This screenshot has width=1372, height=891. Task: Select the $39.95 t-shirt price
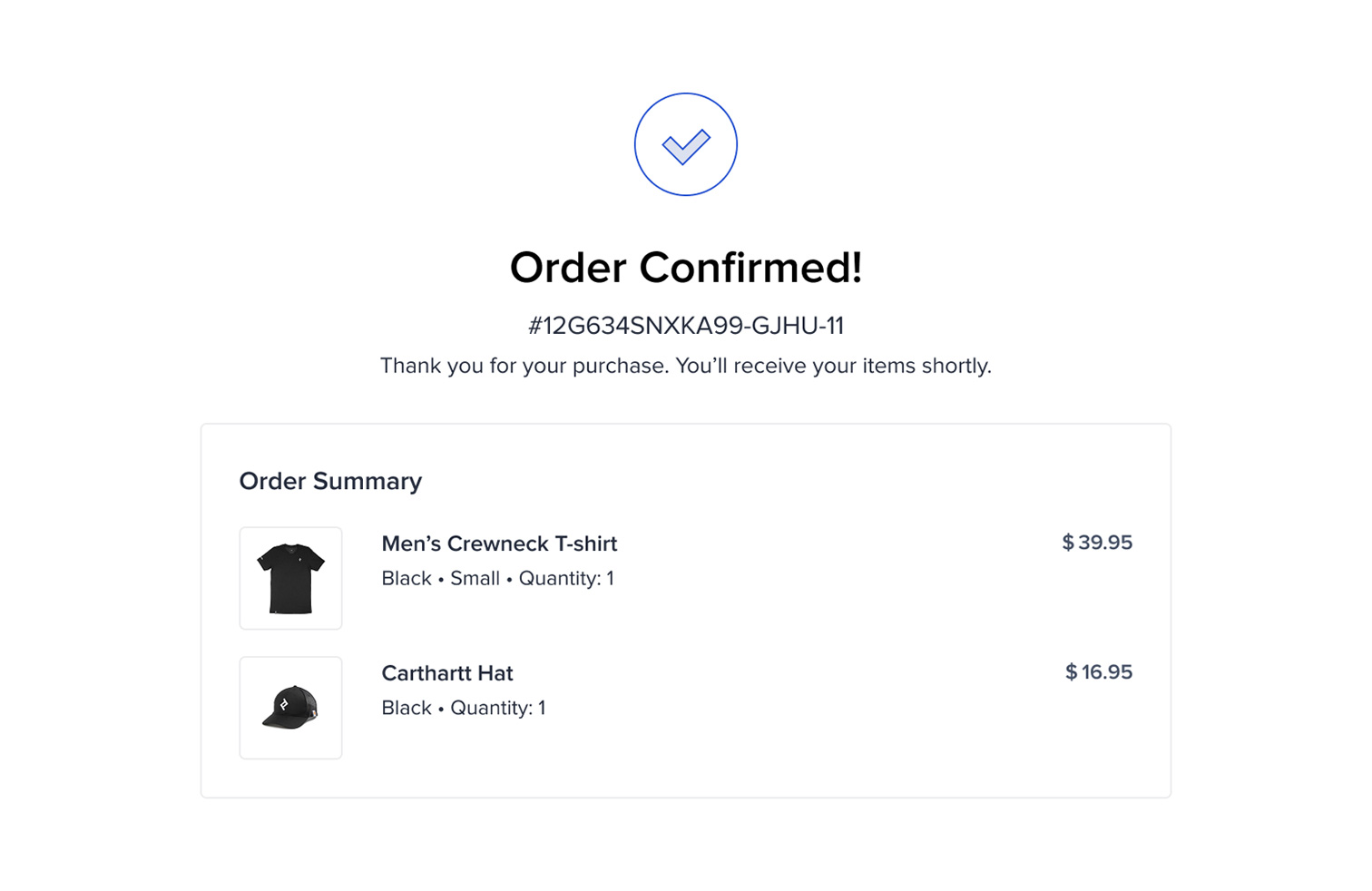pyautogui.click(x=1097, y=543)
